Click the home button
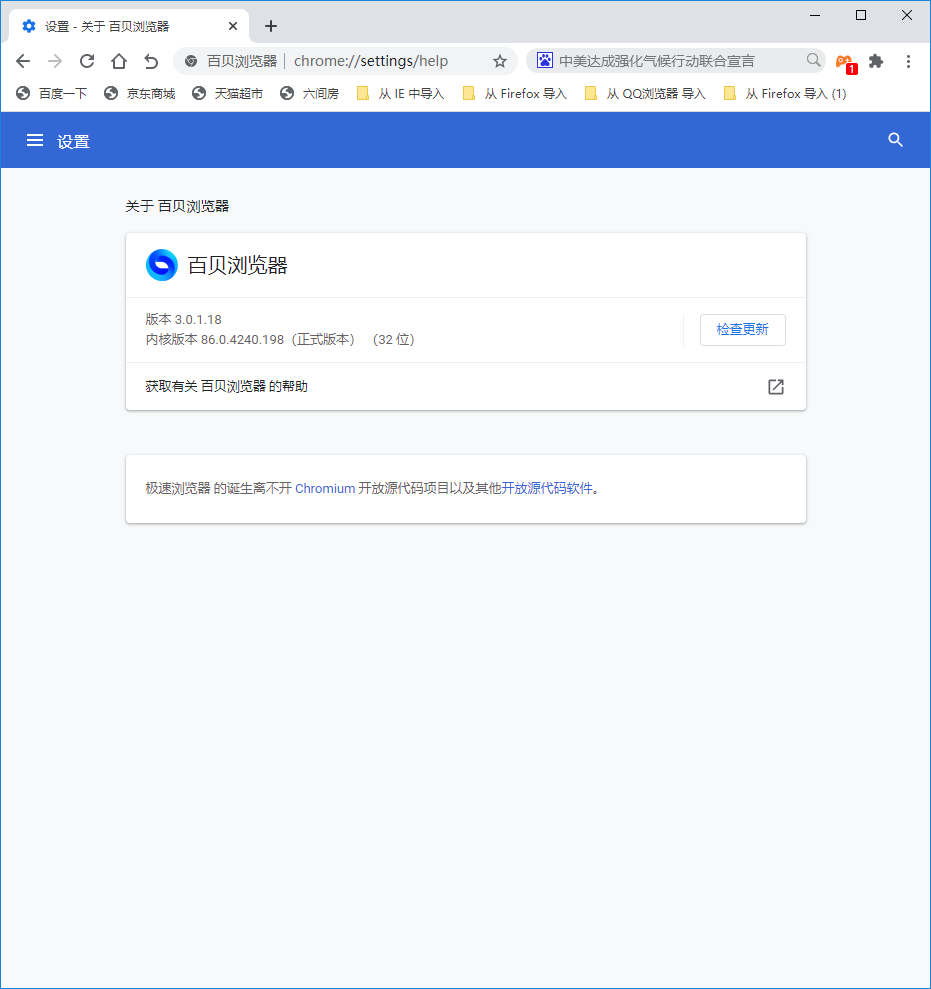This screenshot has height=989, width=931. point(118,61)
